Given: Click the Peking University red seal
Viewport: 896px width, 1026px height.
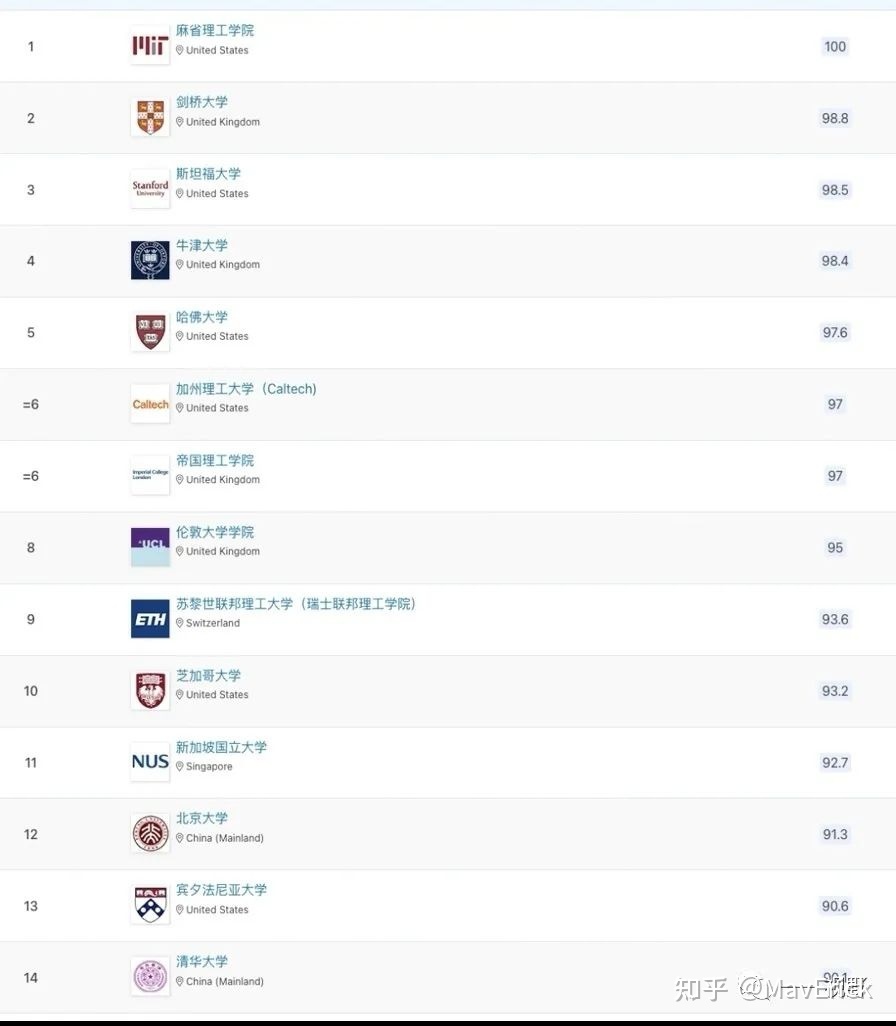Looking at the screenshot, I should click(150, 834).
